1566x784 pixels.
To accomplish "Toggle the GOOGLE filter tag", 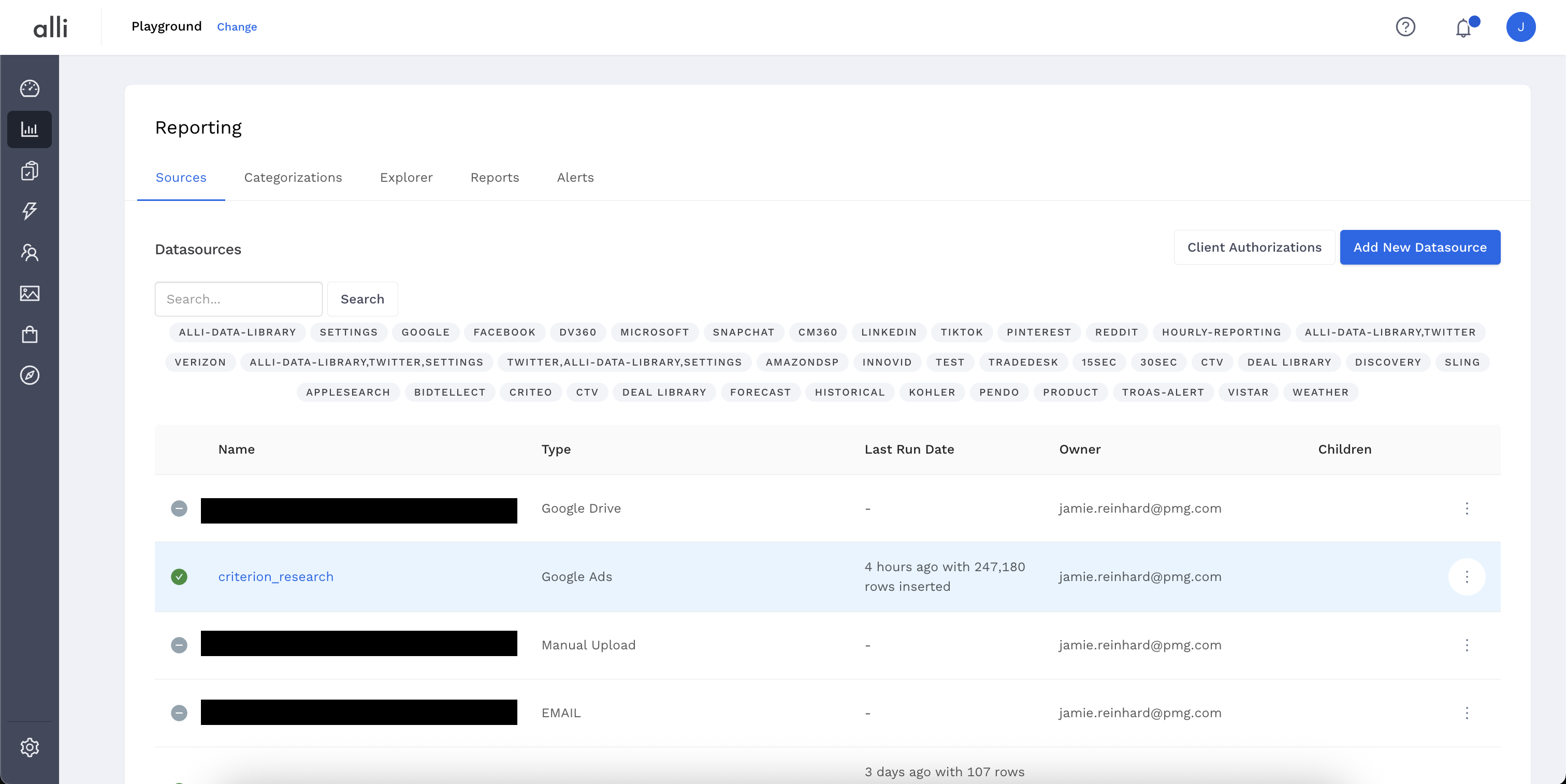I will (x=426, y=332).
